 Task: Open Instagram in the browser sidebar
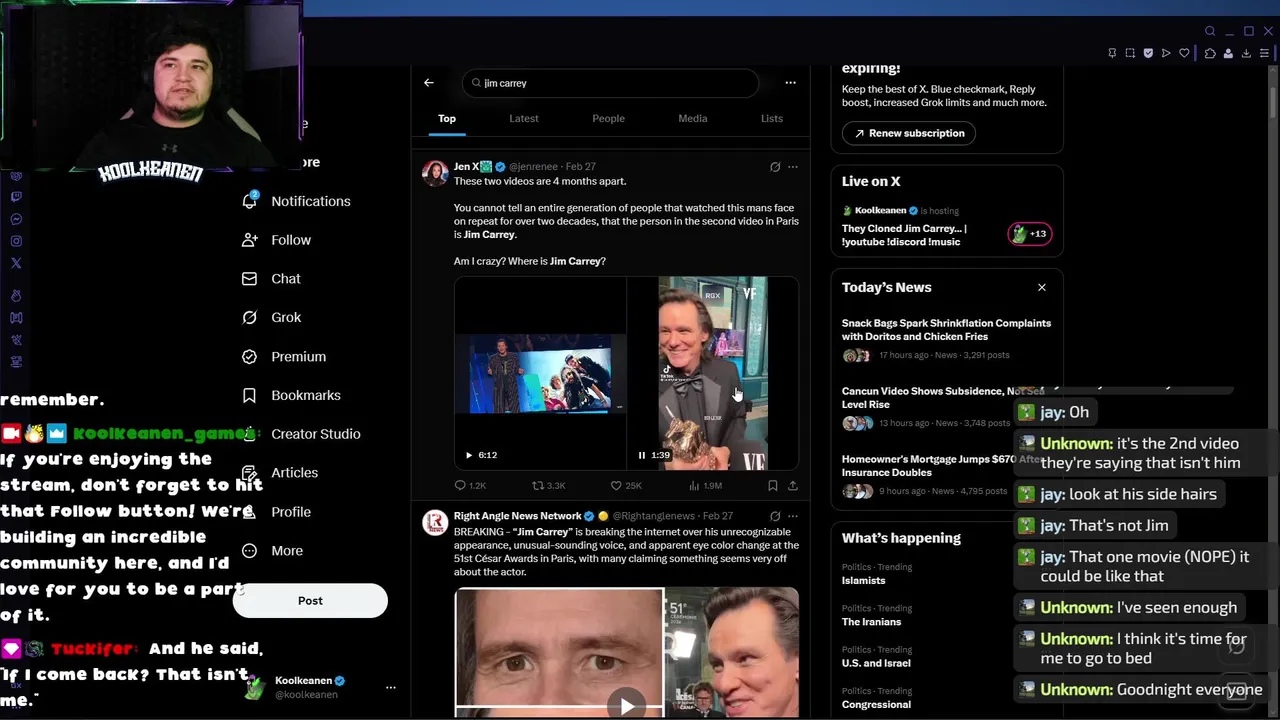point(16,241)
